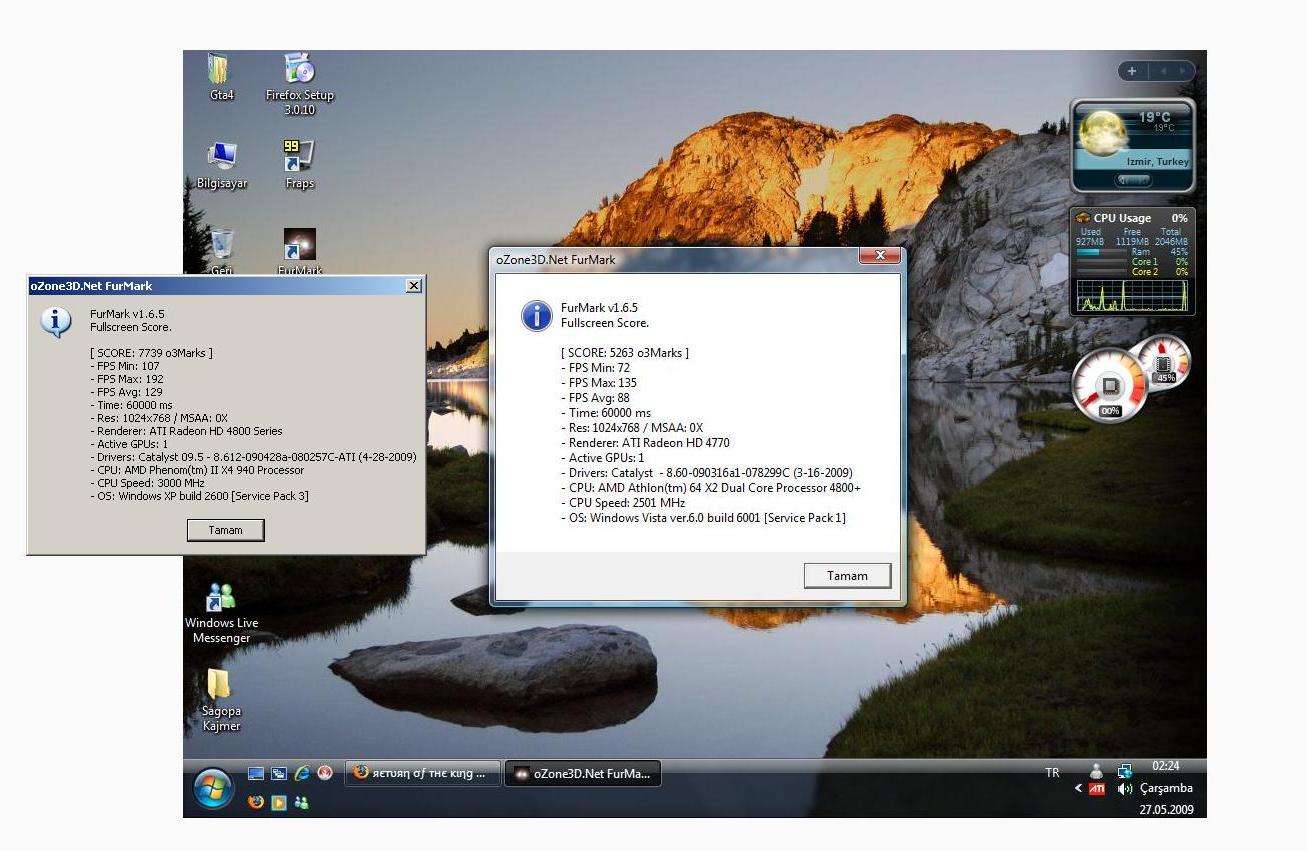1307x851 pixels.
Task: Click the 'SCORE: 5263 o3Marks' text
Action: pyautogui.click(x=625, y=353)
